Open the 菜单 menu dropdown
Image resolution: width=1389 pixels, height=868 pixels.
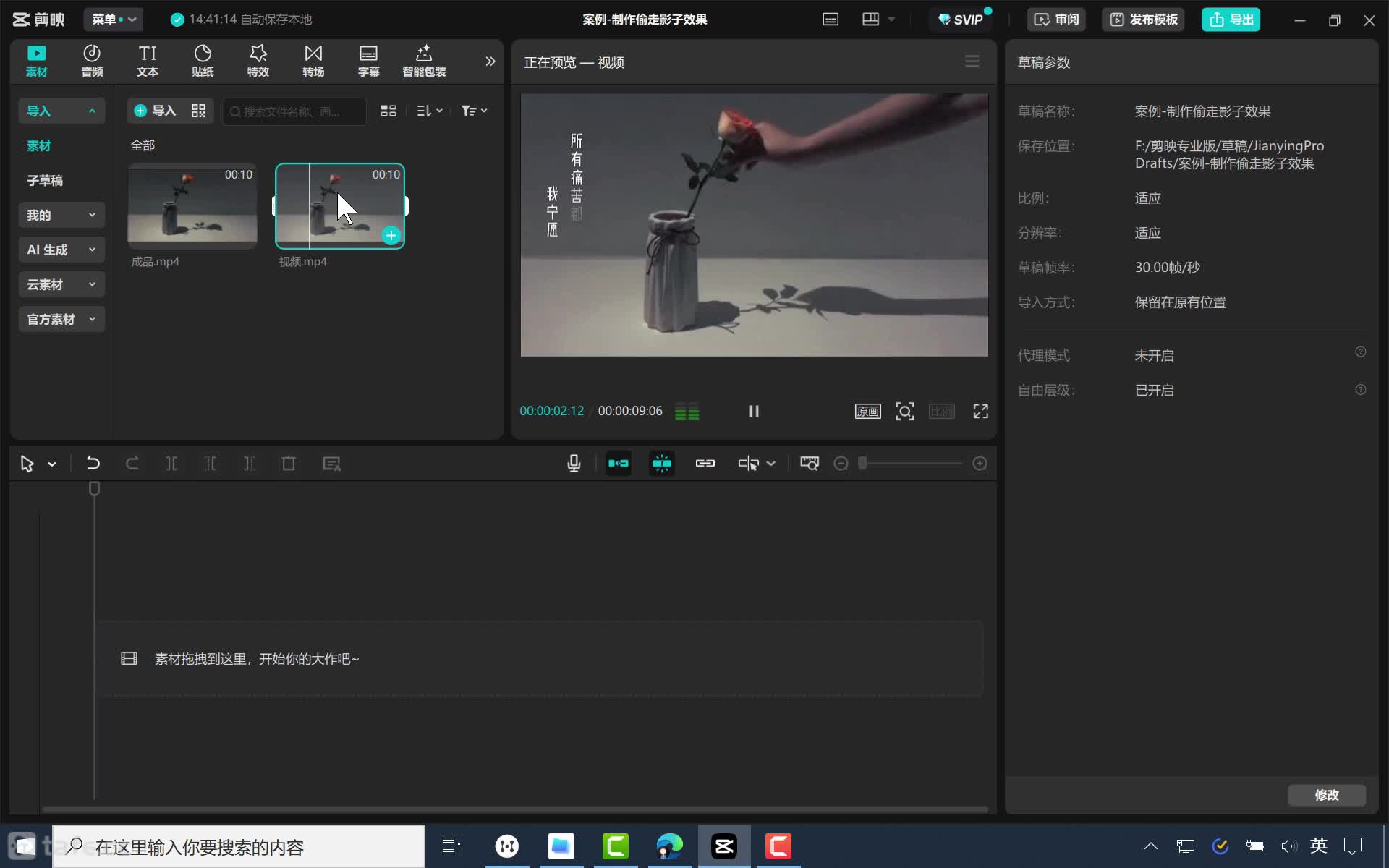click(x=114, y=20)
